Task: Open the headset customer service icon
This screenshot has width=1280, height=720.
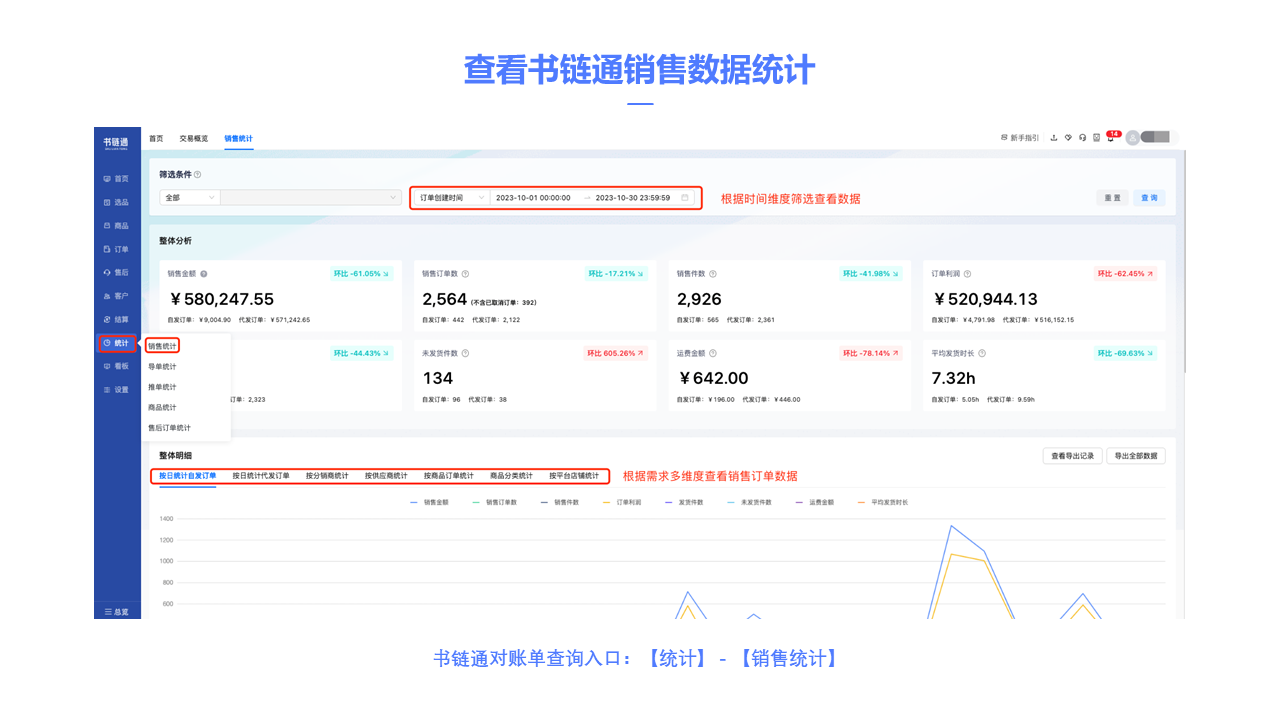Action: 1082,138
